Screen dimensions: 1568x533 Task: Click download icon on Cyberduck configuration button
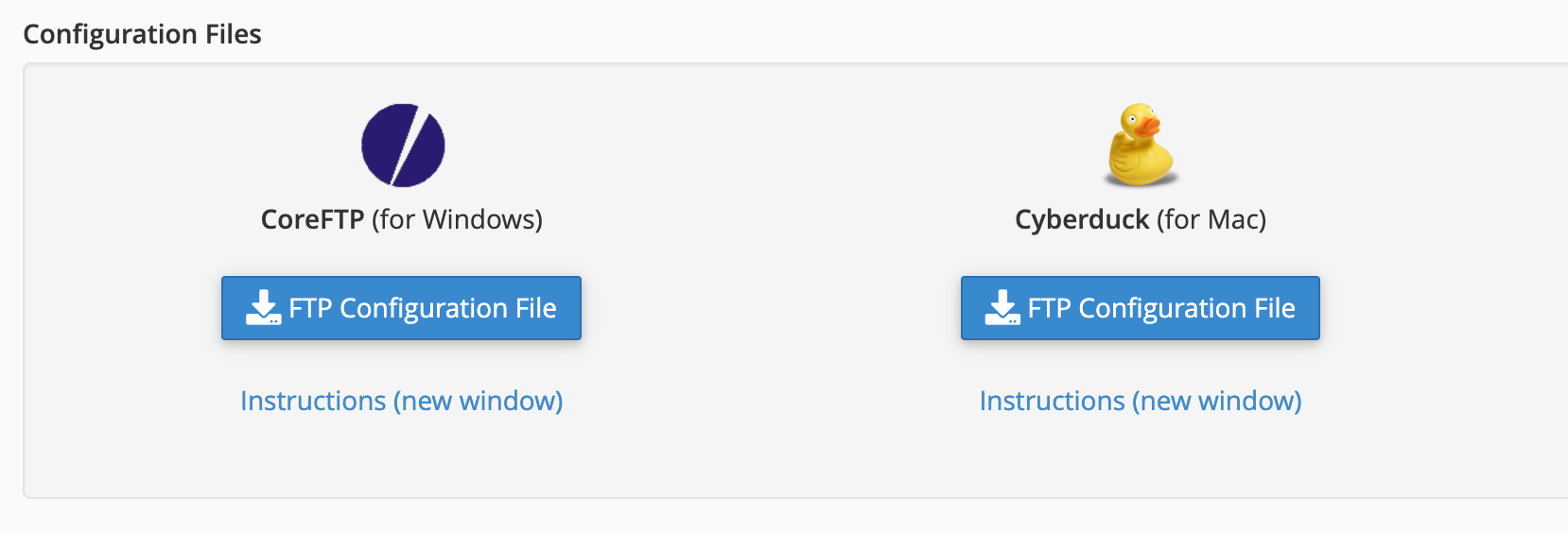[x=1002, y=308]
